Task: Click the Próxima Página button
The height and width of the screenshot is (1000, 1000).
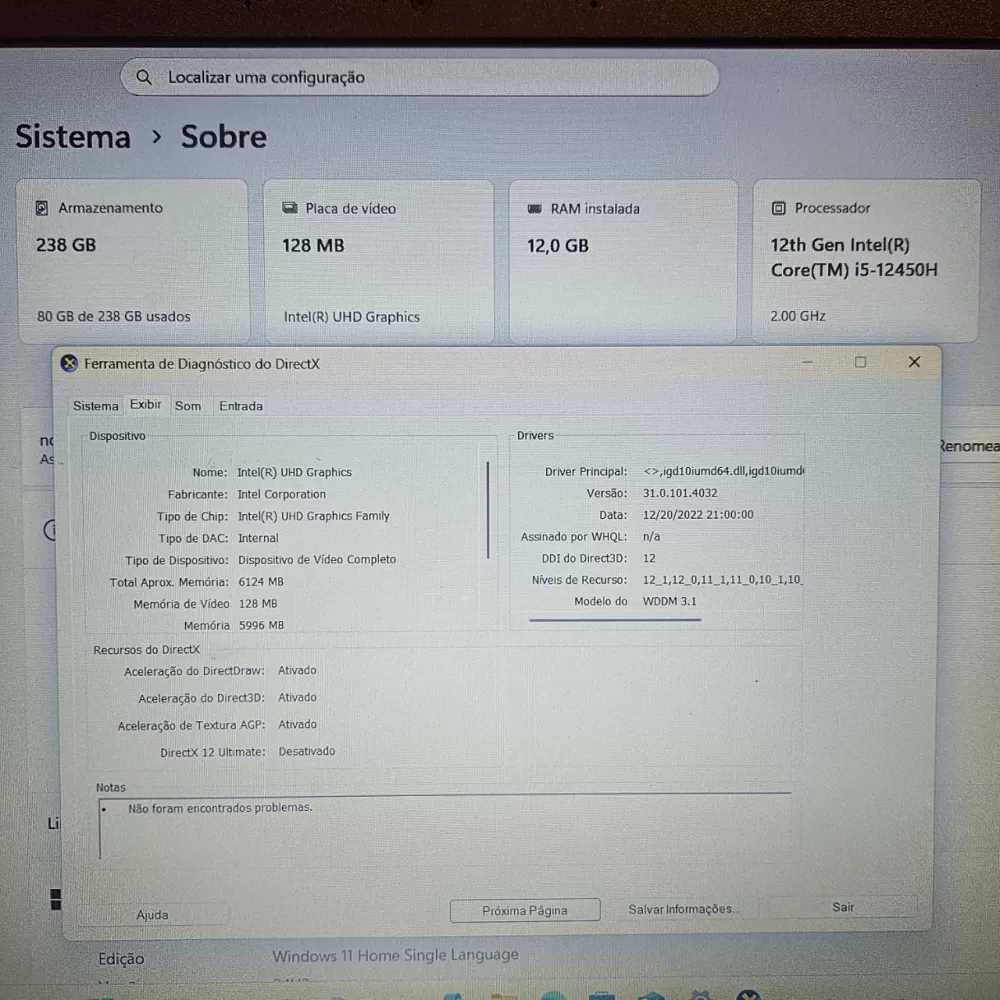Action: coord(525,910)
